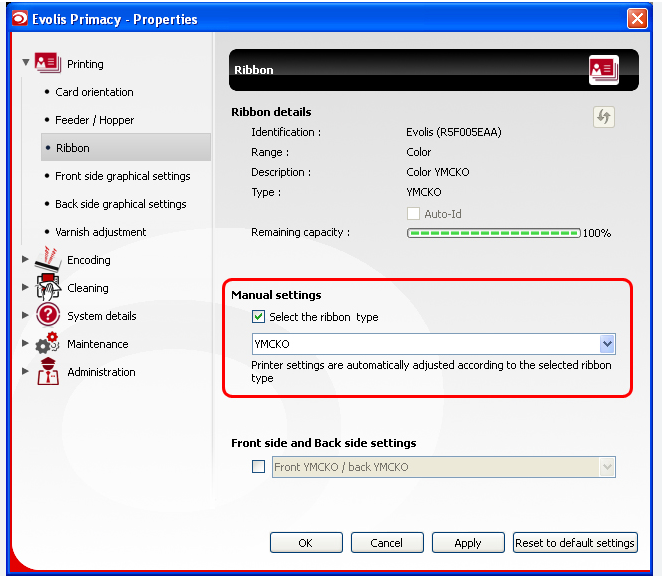Close the Properties window
Viewport: 662px width, 583px height.
637,19
